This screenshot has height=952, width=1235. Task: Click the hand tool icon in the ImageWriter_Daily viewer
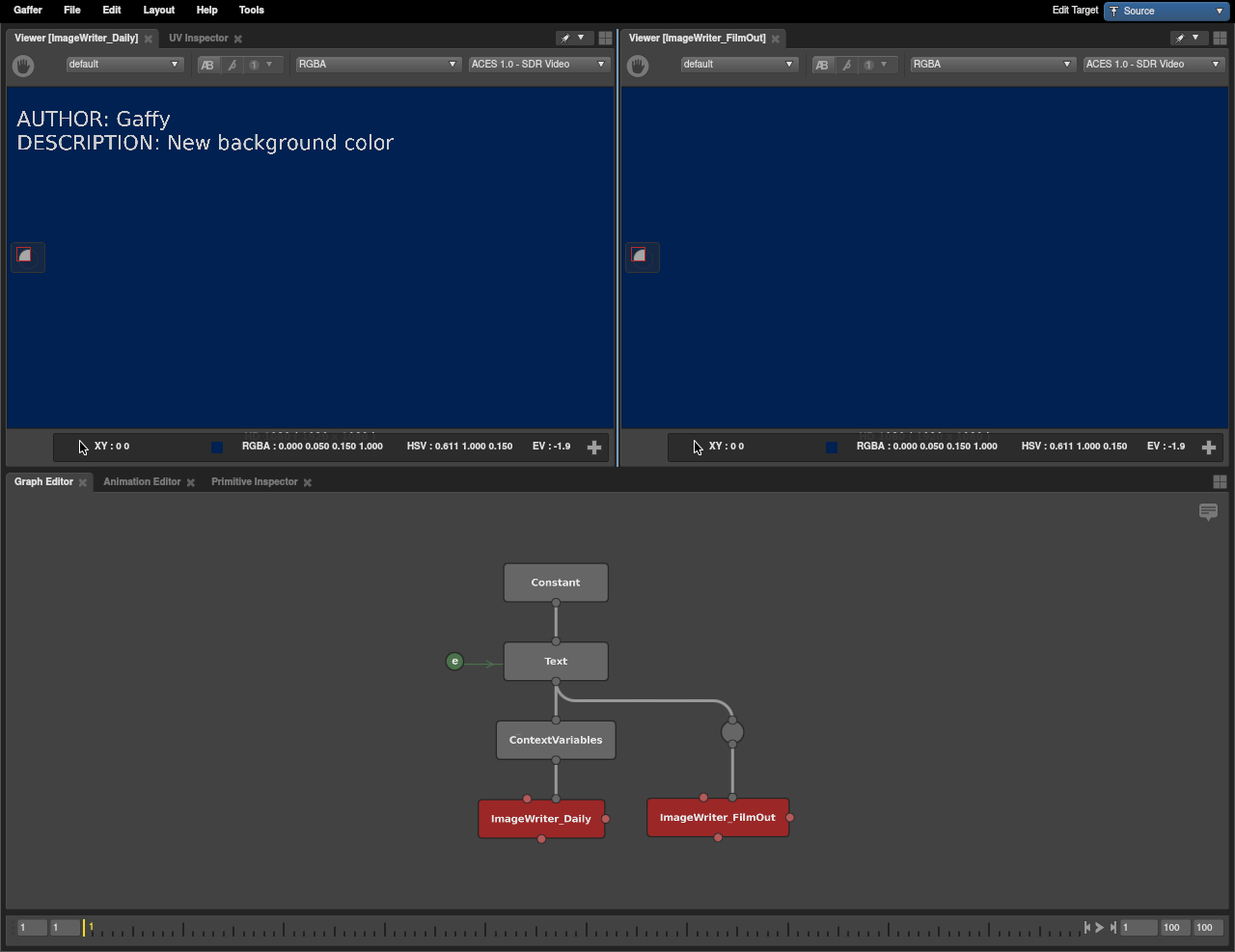(x=23, y=66)
